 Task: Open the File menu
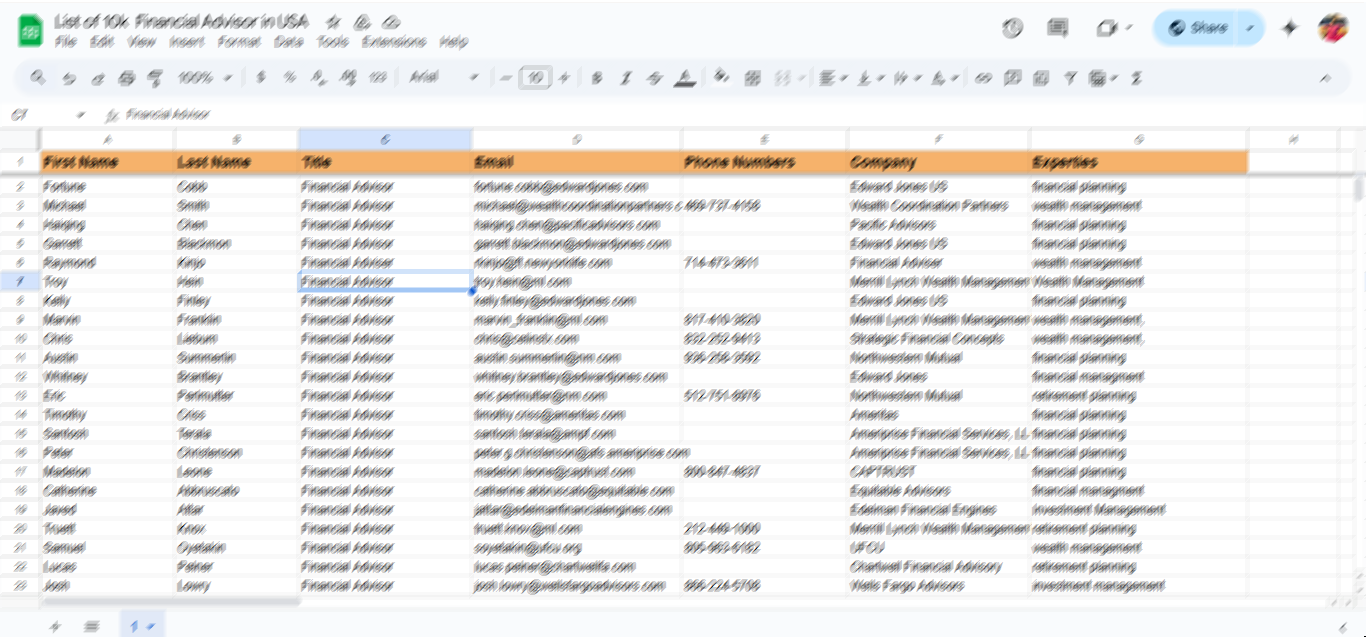tap(66, 42)
